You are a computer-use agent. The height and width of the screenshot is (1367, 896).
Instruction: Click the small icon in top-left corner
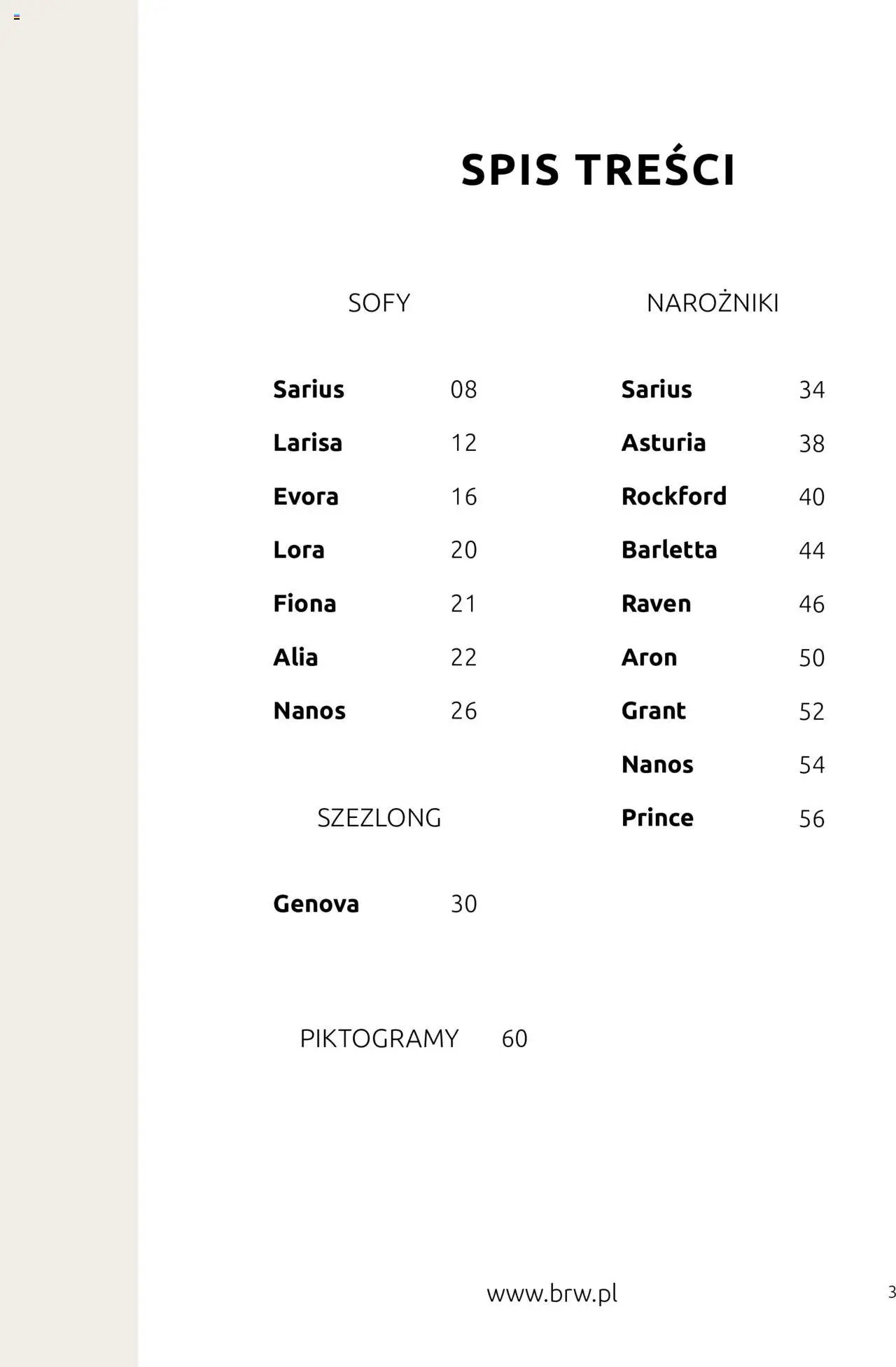click(17, 17)
